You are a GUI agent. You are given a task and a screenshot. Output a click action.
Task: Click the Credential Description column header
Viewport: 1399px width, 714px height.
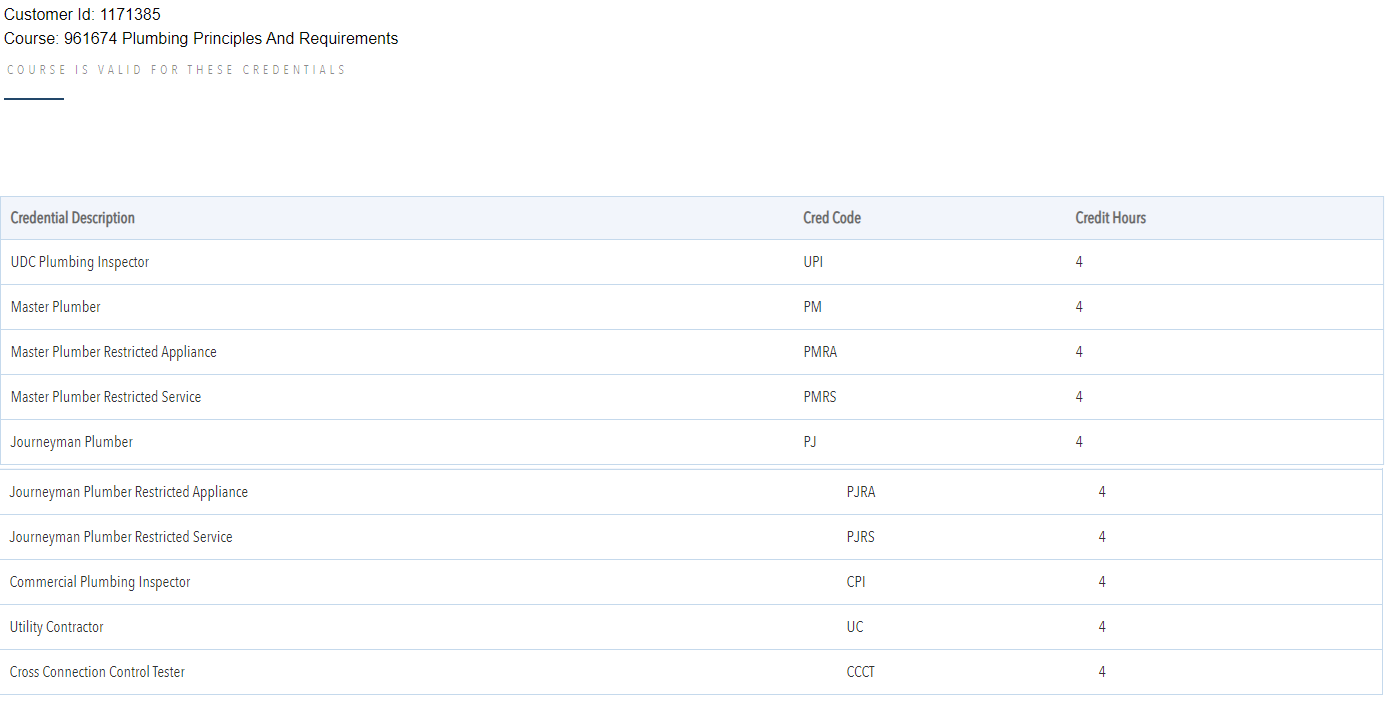point(73,218)
